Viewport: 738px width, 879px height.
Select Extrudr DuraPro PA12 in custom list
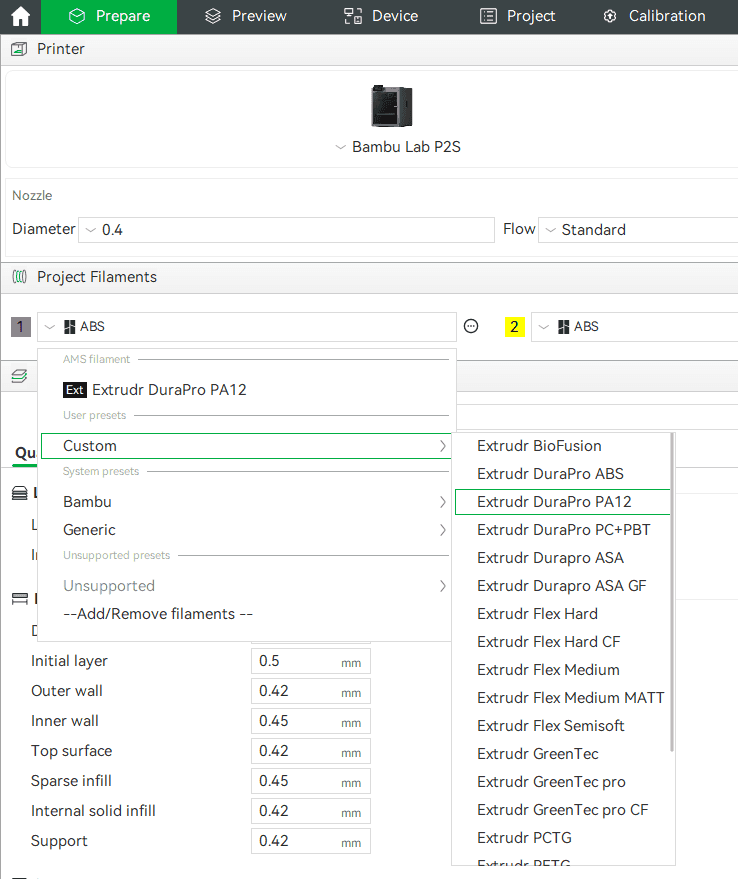(x=562, y=502)
